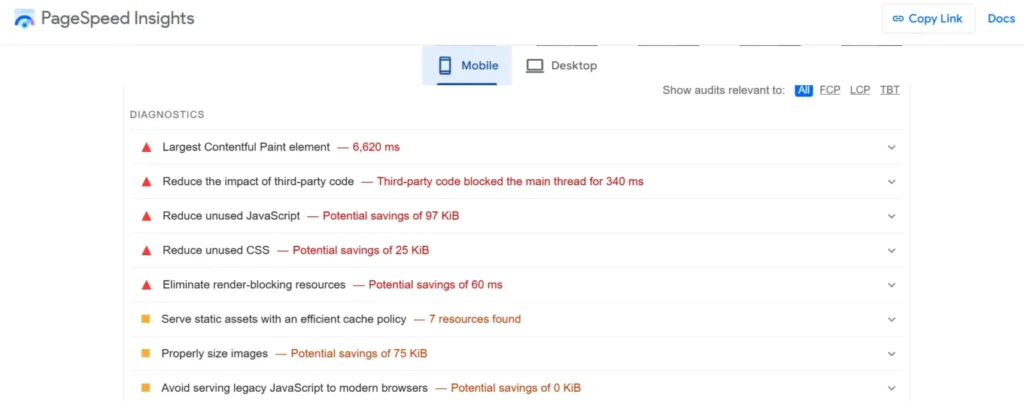Click red triangle beside Reduce unused CSS
Image resolution: width=1024 pixels, height=401 pixels.
(146, 250)
